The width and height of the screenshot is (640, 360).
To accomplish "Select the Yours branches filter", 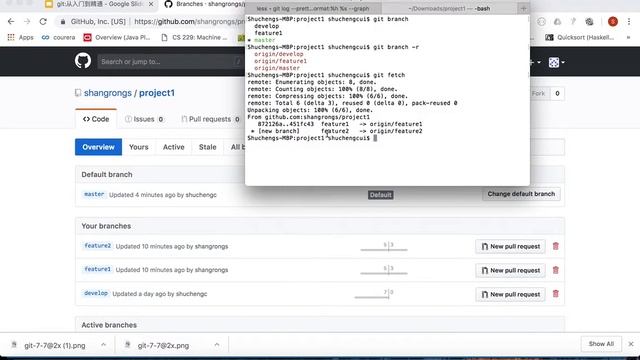I will [139, 147].
